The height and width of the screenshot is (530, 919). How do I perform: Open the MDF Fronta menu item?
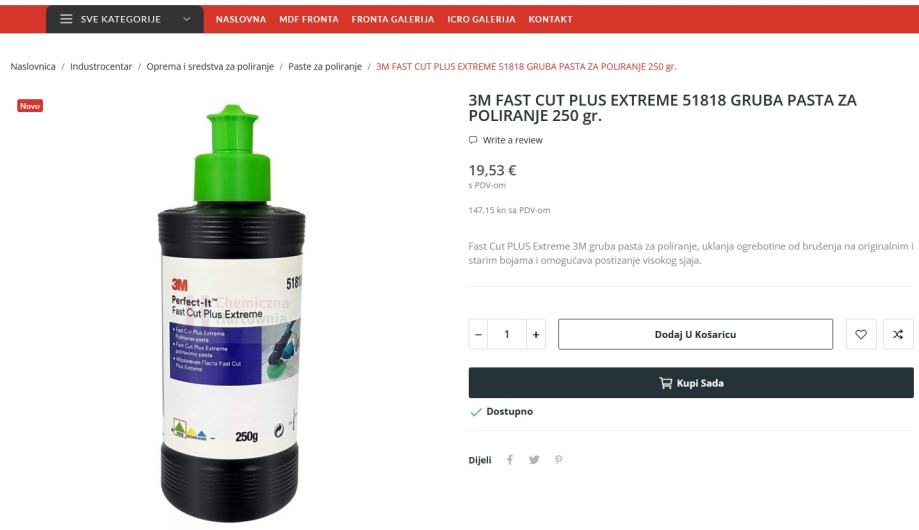(x=309, y=19)
